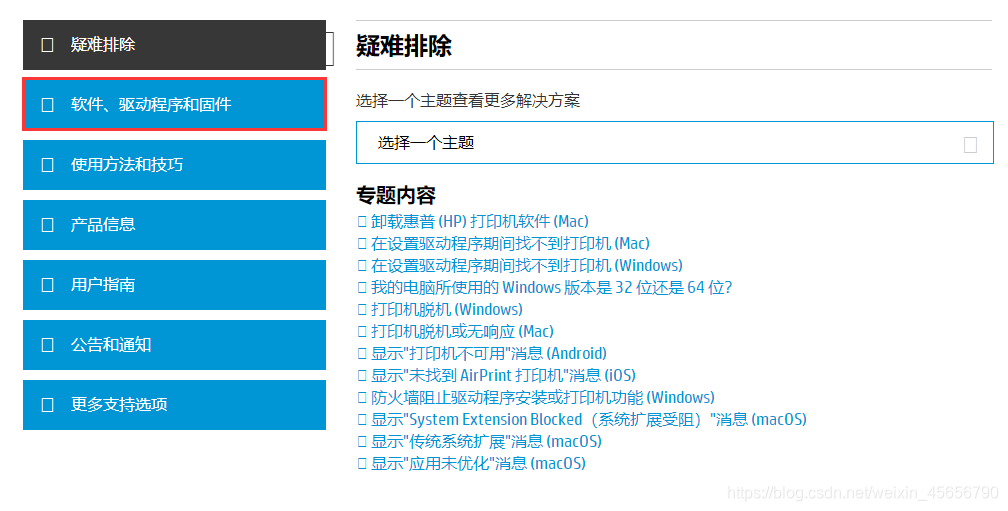The height and width of the screenshot is (511, 1008).
Task: Open link about Windows 32 位还是 64 位
Action: click(x=552, y=287)
